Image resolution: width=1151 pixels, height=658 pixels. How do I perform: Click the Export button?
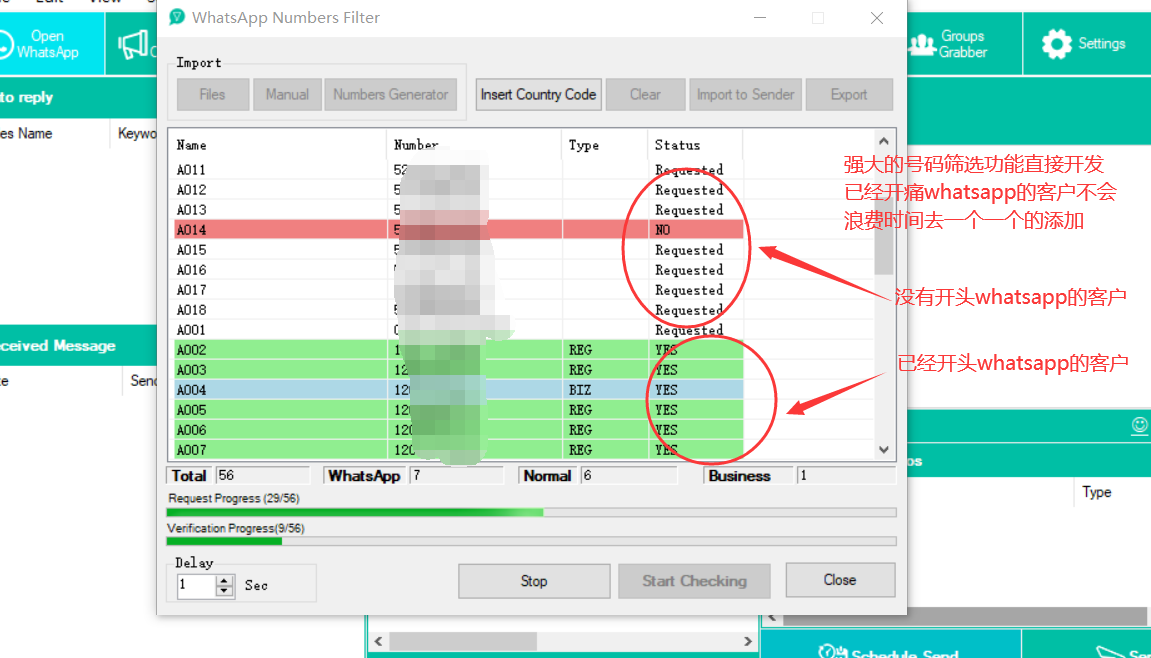[x=849, y=95]
